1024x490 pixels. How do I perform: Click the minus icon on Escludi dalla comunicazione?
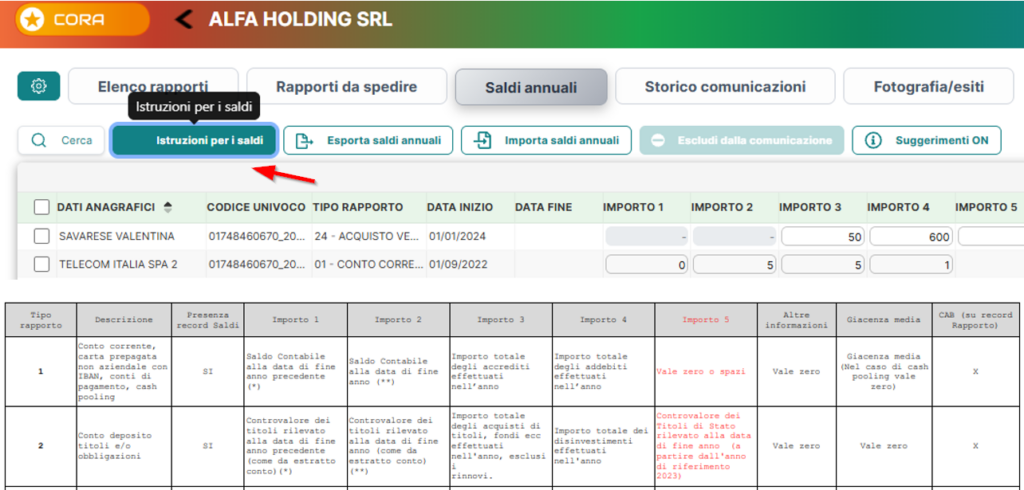[x=658, y=140]
